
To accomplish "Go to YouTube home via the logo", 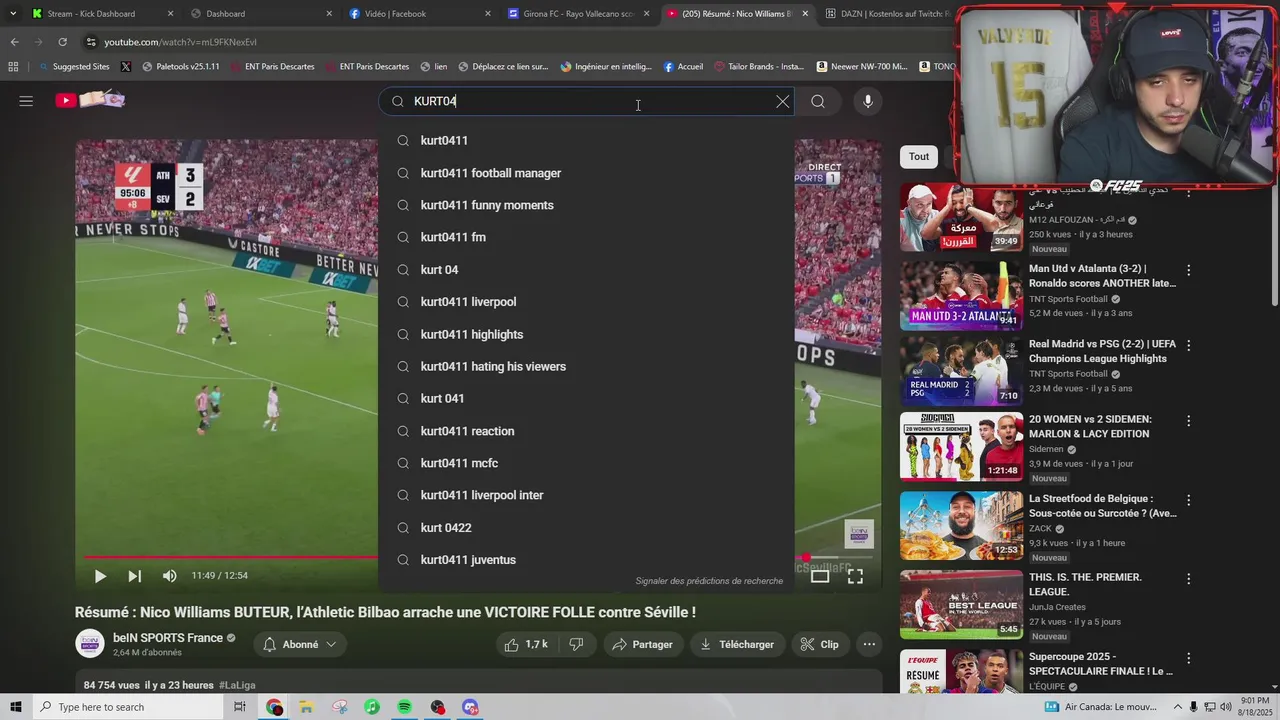I will click(90, 100).
